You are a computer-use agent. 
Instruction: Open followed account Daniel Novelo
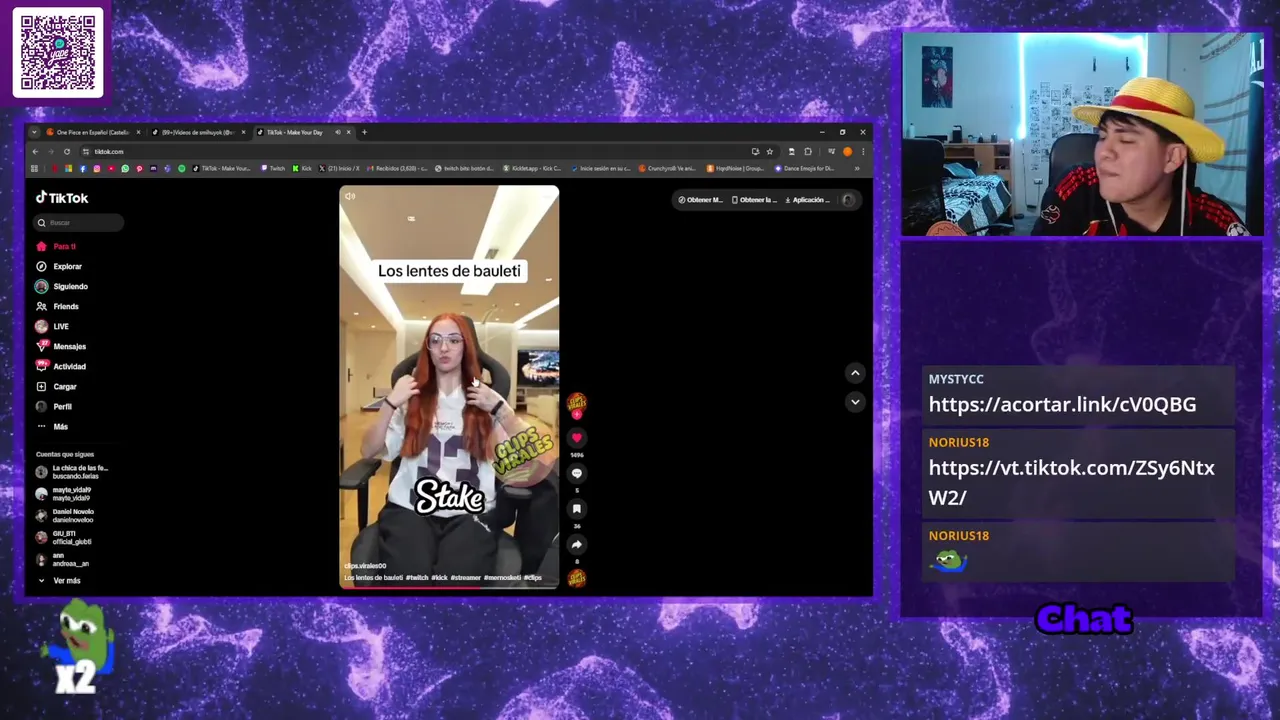tap(65, 516)
